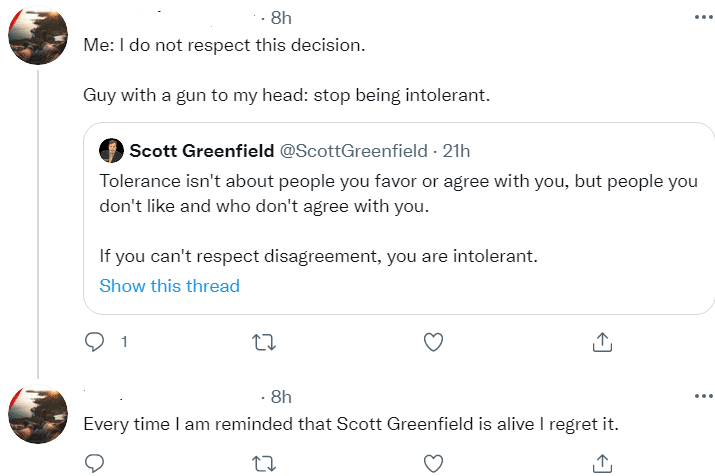Screen dimensions: 715x476
Task: Retweet the first tweet about the decision
Action: (263, 342)
